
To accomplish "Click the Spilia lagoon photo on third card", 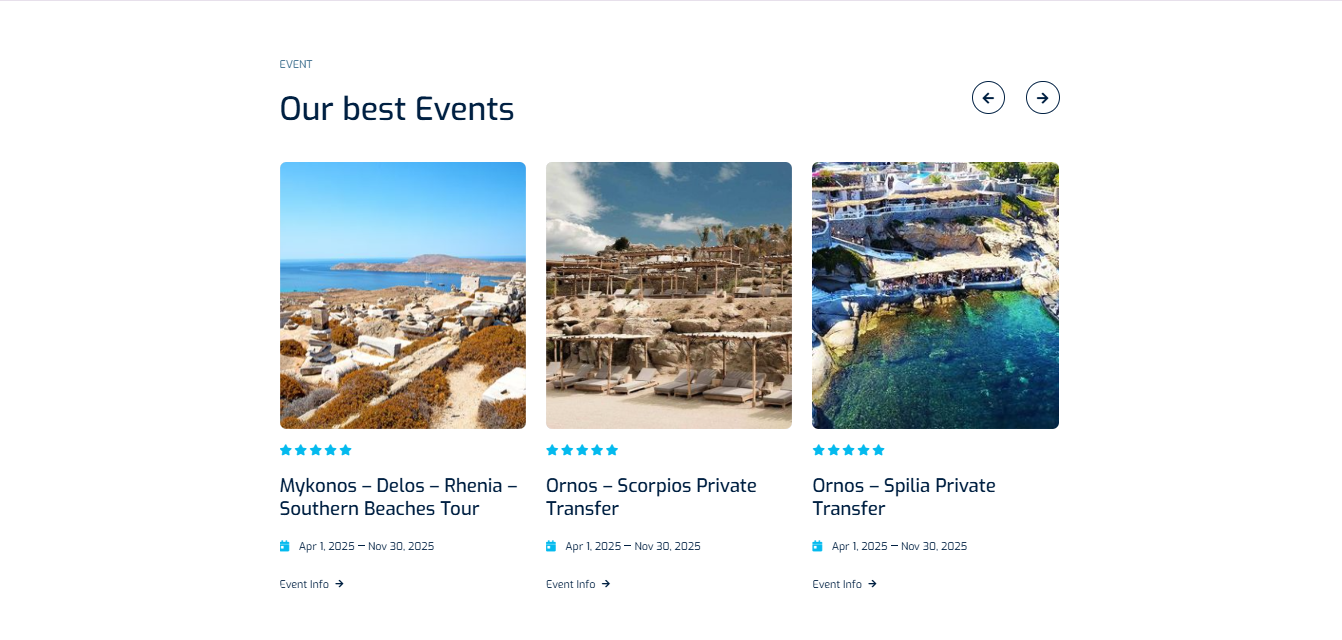I will pyautogui.click(x=935, y=294).
